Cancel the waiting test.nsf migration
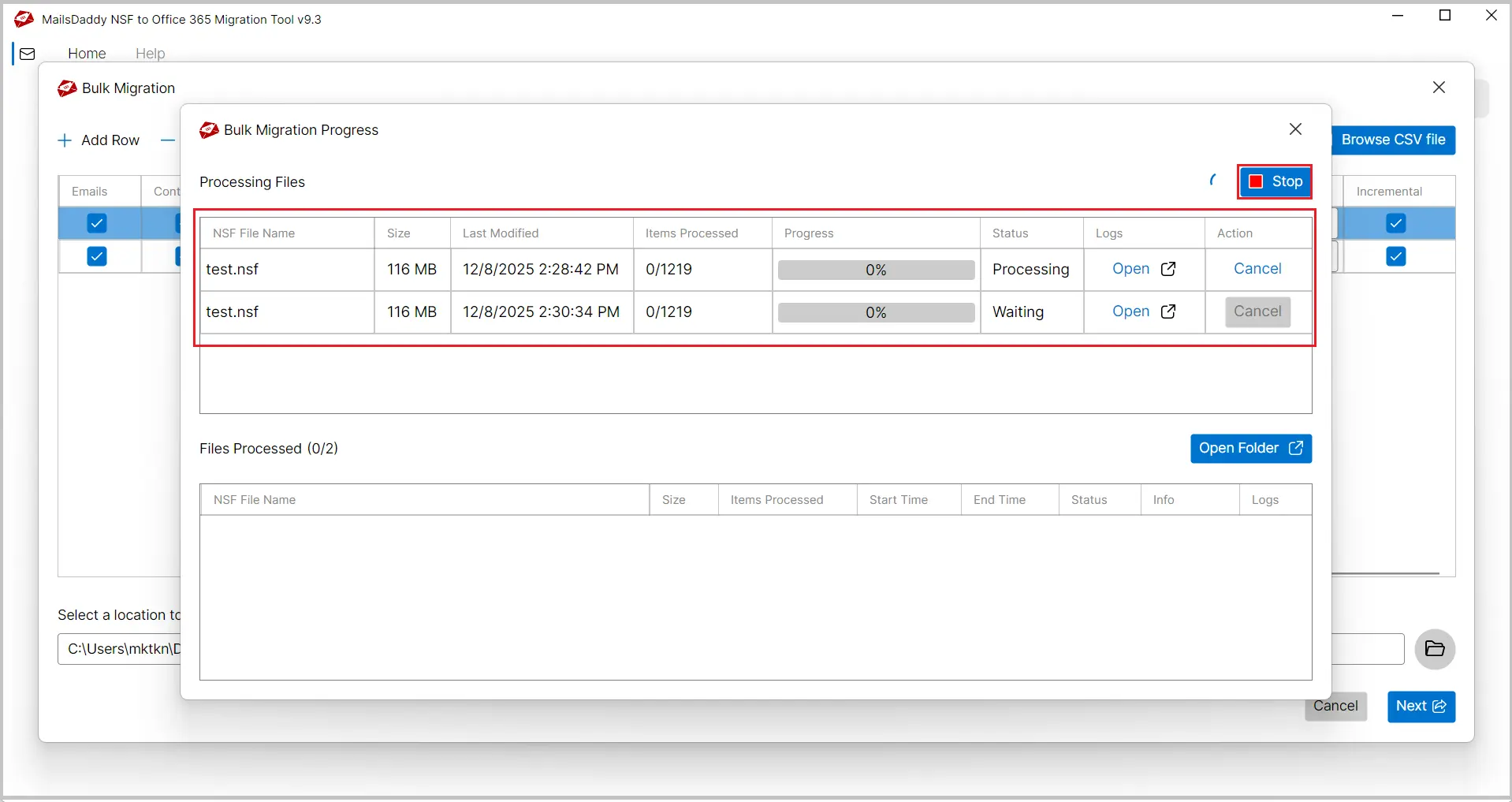Viewport: 1512px width, 802px height. coord(1257,311)
